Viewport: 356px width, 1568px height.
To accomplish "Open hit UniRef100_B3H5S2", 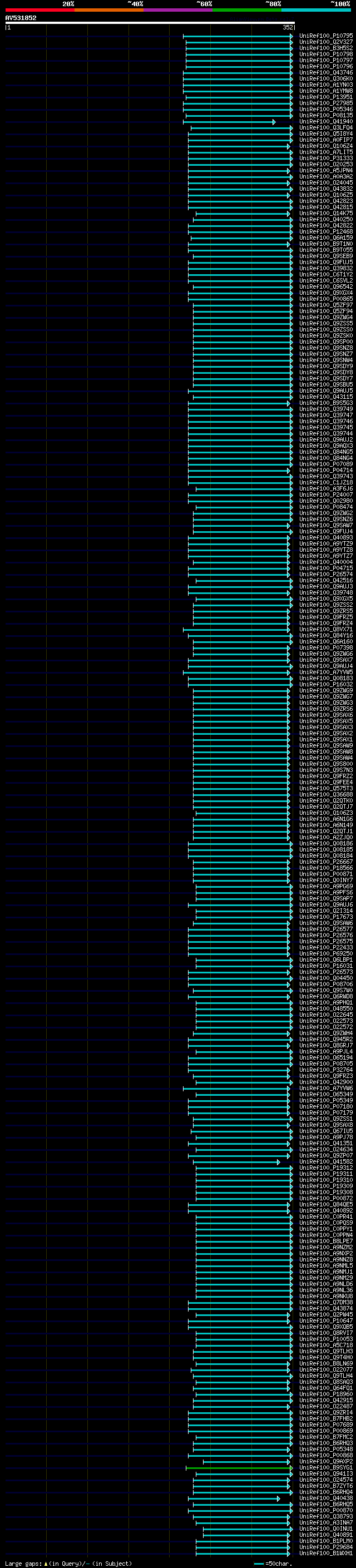I will (326, 48).
